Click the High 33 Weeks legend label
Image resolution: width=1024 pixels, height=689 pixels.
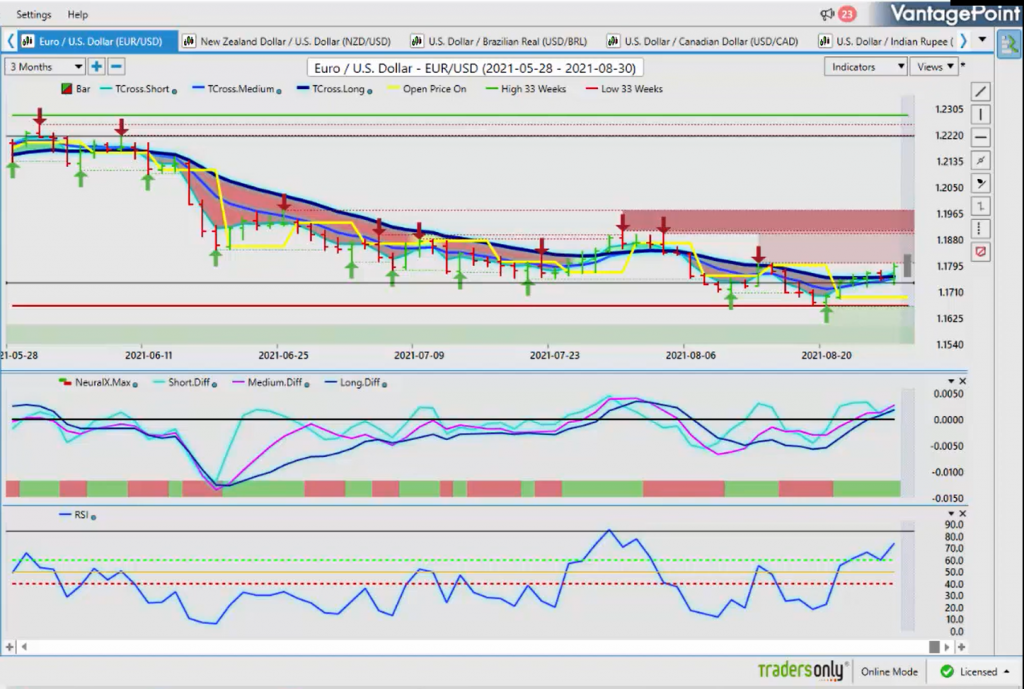[x=533, y=89]
